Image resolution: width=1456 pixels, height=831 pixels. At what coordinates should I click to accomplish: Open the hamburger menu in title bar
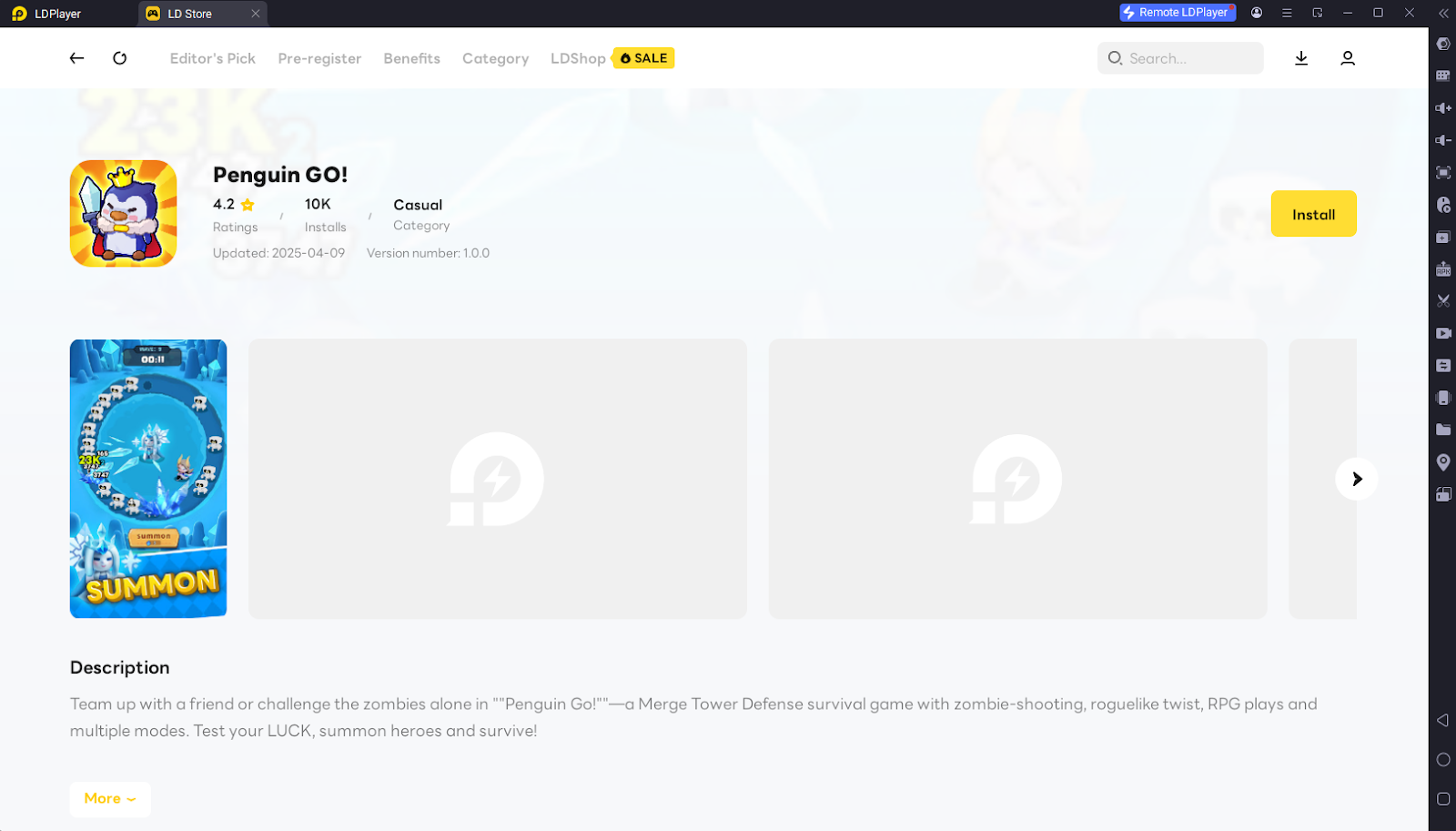pos(1287,13)
